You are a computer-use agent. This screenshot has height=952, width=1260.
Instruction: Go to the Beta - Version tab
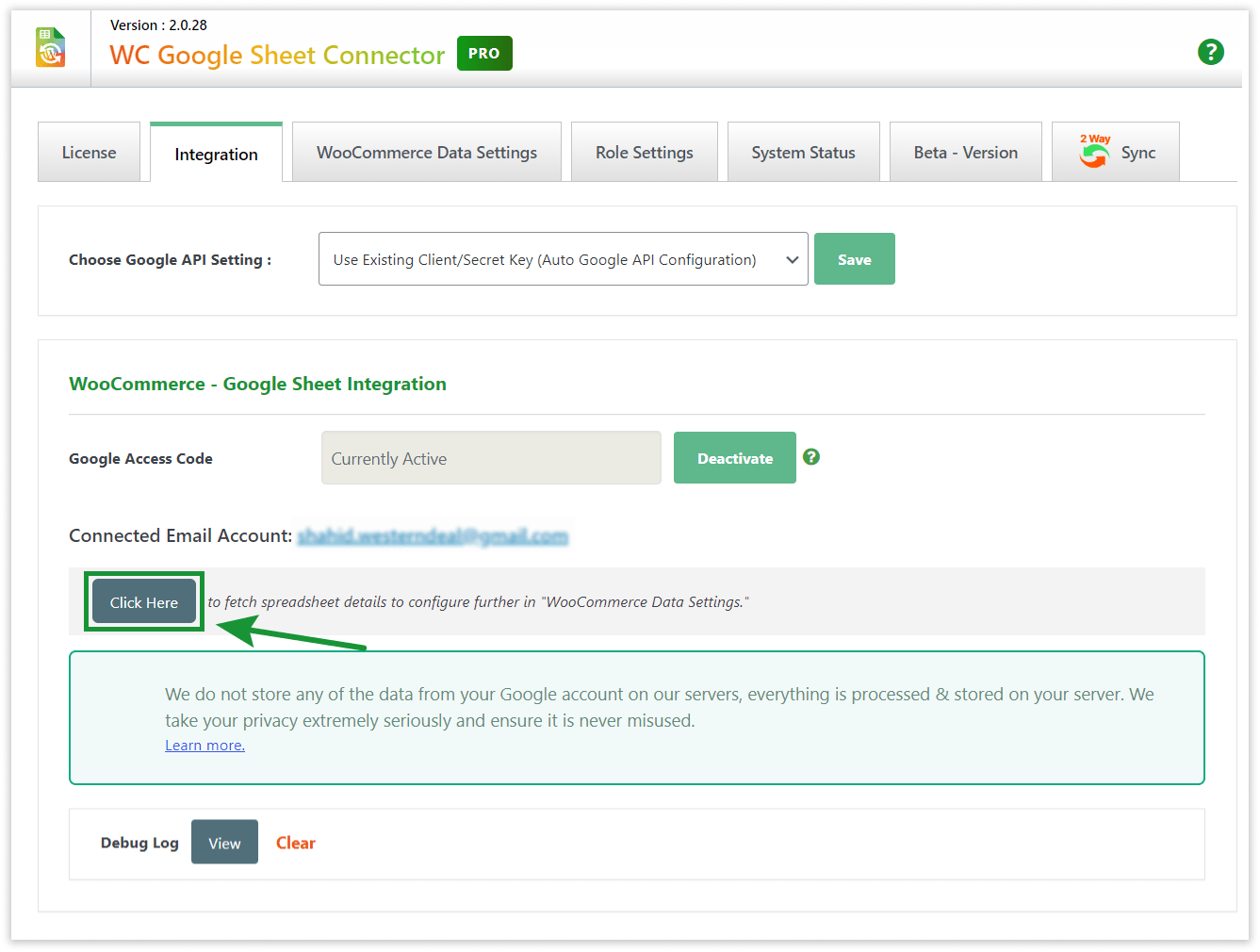point(965,152)
